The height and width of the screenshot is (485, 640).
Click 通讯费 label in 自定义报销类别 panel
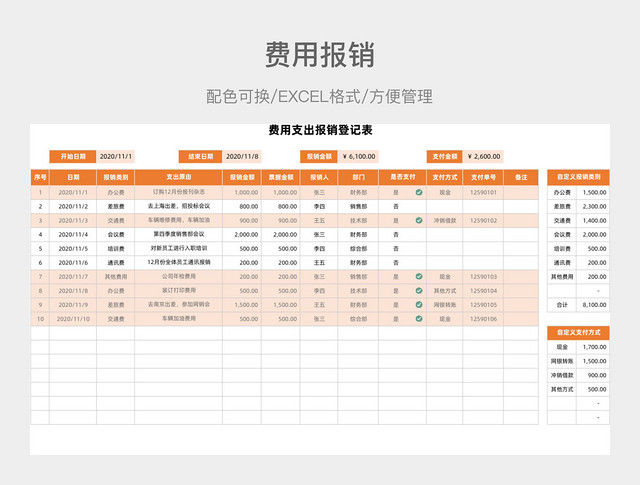[562, 263]
